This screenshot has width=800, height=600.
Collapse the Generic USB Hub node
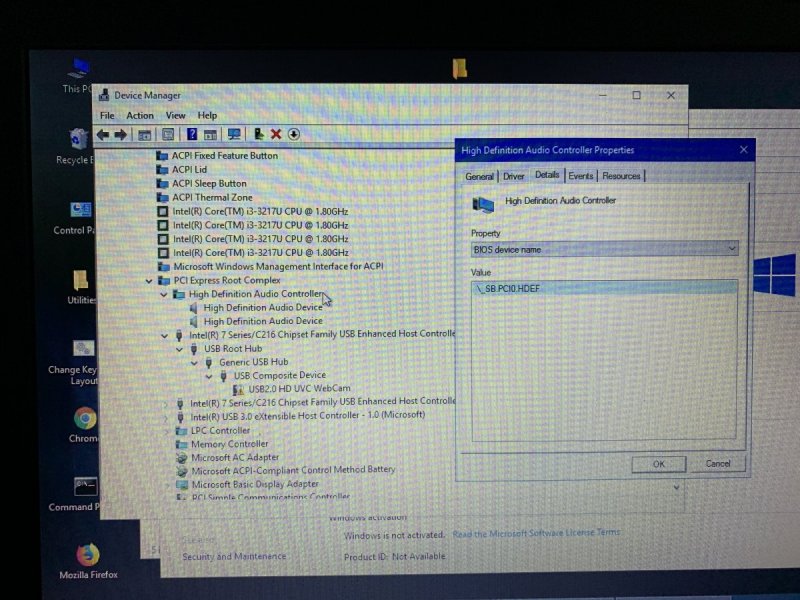coord(194,363)
